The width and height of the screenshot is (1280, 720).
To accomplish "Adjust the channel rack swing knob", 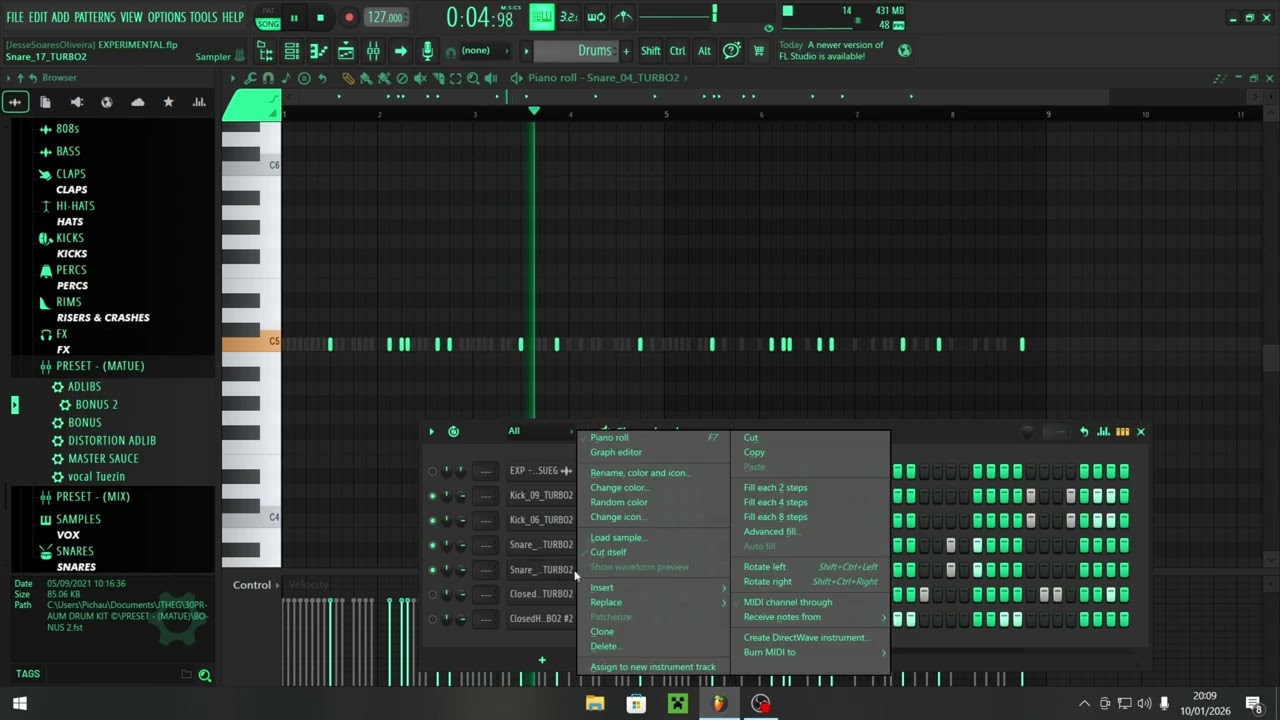I will [1027, 432].
